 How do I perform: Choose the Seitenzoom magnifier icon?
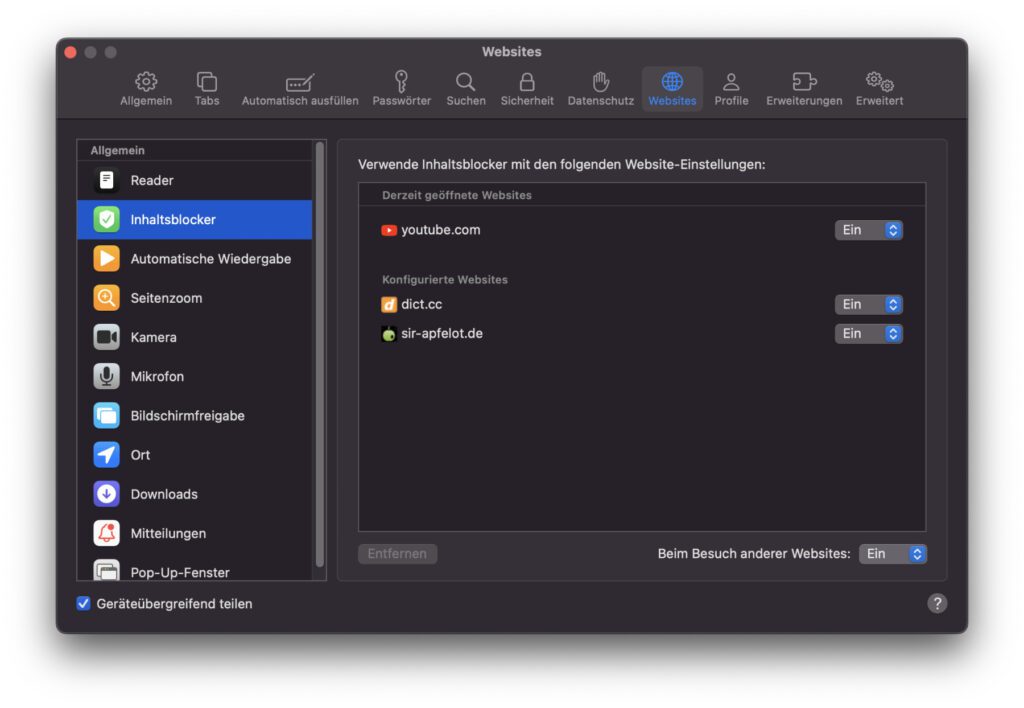[107, 298]
